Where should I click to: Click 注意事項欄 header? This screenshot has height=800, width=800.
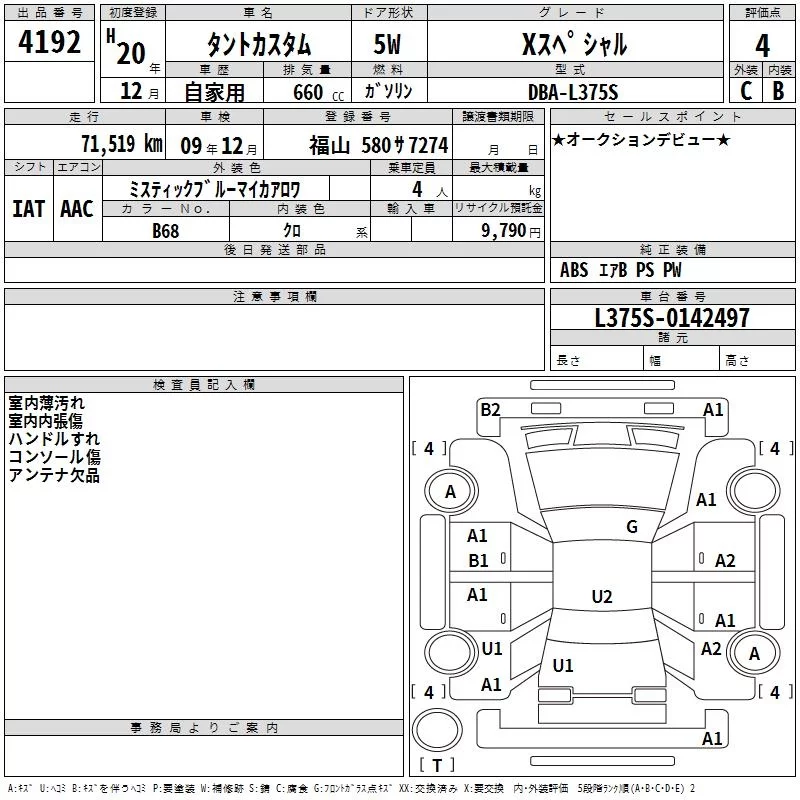274,296
